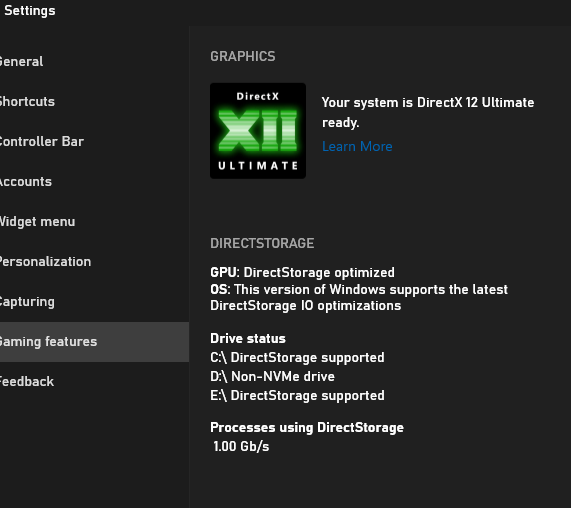Click the Settings window title
This screenshot has width=571, height=508.
click(x=30, y=11)
